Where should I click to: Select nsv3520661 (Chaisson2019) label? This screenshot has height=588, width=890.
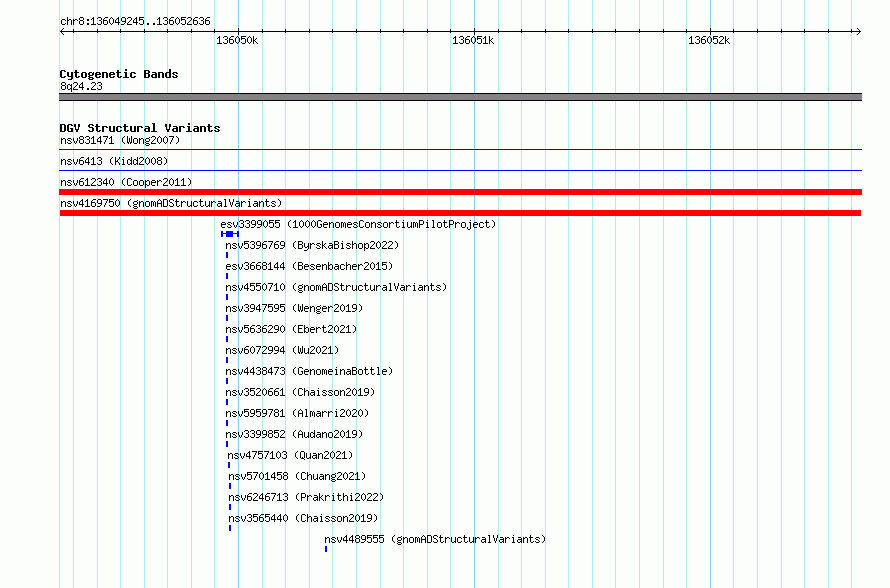pyautogui.click(x=300, y=392)
